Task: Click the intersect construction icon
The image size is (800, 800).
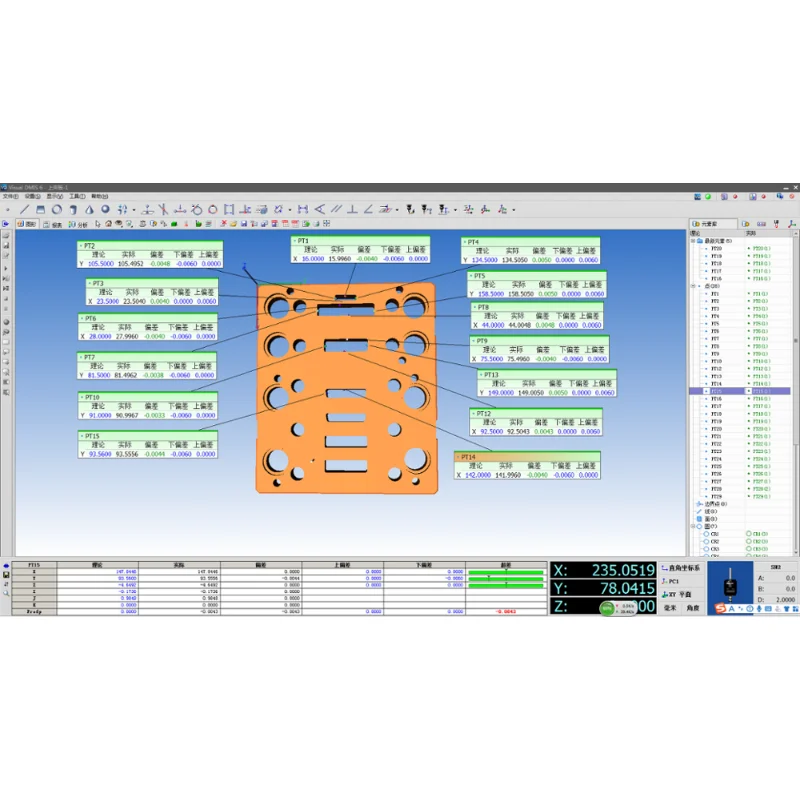Action: click(x=163, y=209)
